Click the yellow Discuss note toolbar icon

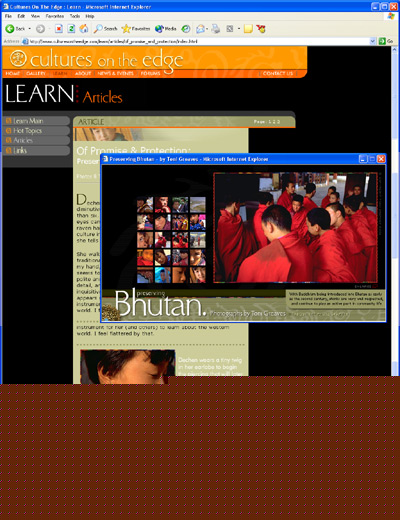(x=248, y=29)
